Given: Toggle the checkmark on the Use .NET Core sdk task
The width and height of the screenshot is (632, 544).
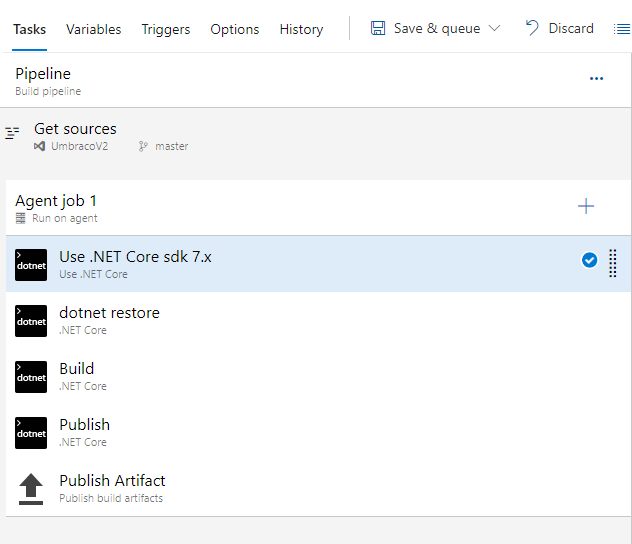Looking at the screenshot, I should 589,260.
